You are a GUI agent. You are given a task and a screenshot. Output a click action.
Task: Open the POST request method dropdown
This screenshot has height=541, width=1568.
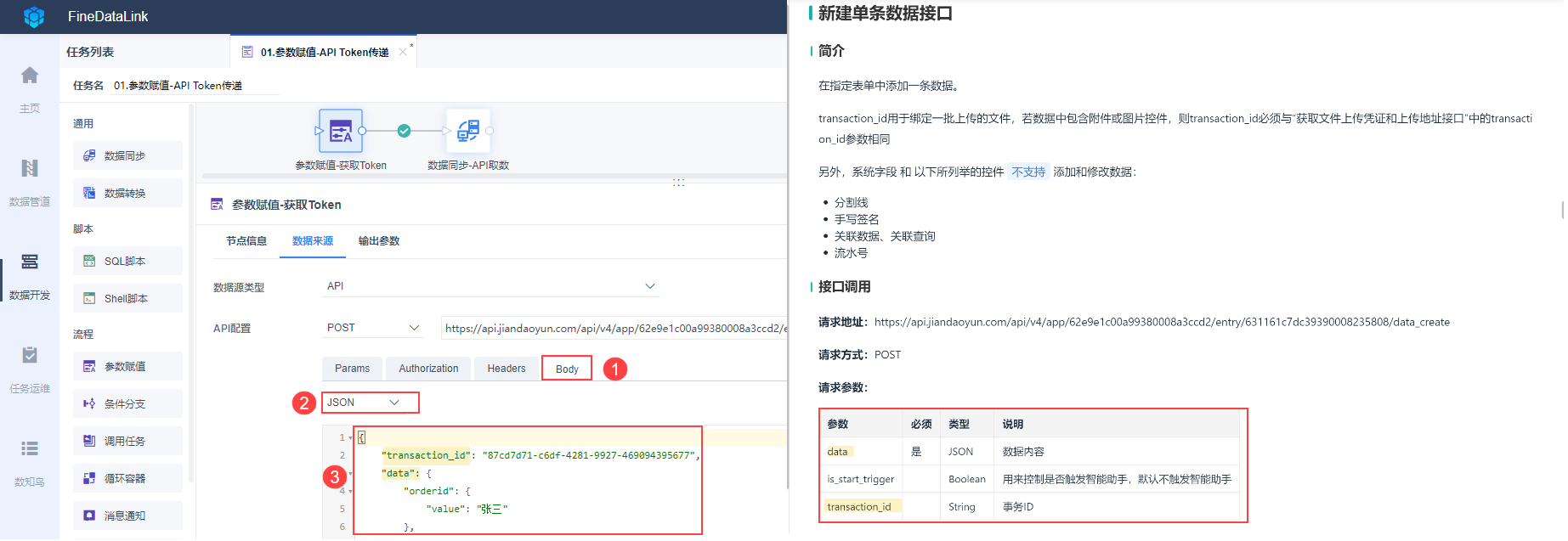[x=372, y=328]
